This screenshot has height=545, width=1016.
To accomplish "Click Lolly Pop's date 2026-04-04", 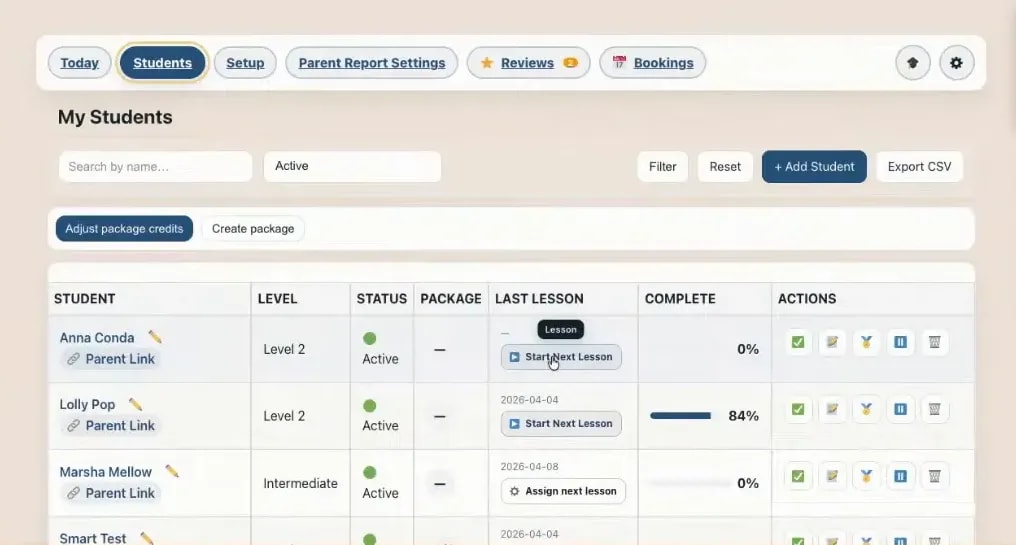I will 529,400.
